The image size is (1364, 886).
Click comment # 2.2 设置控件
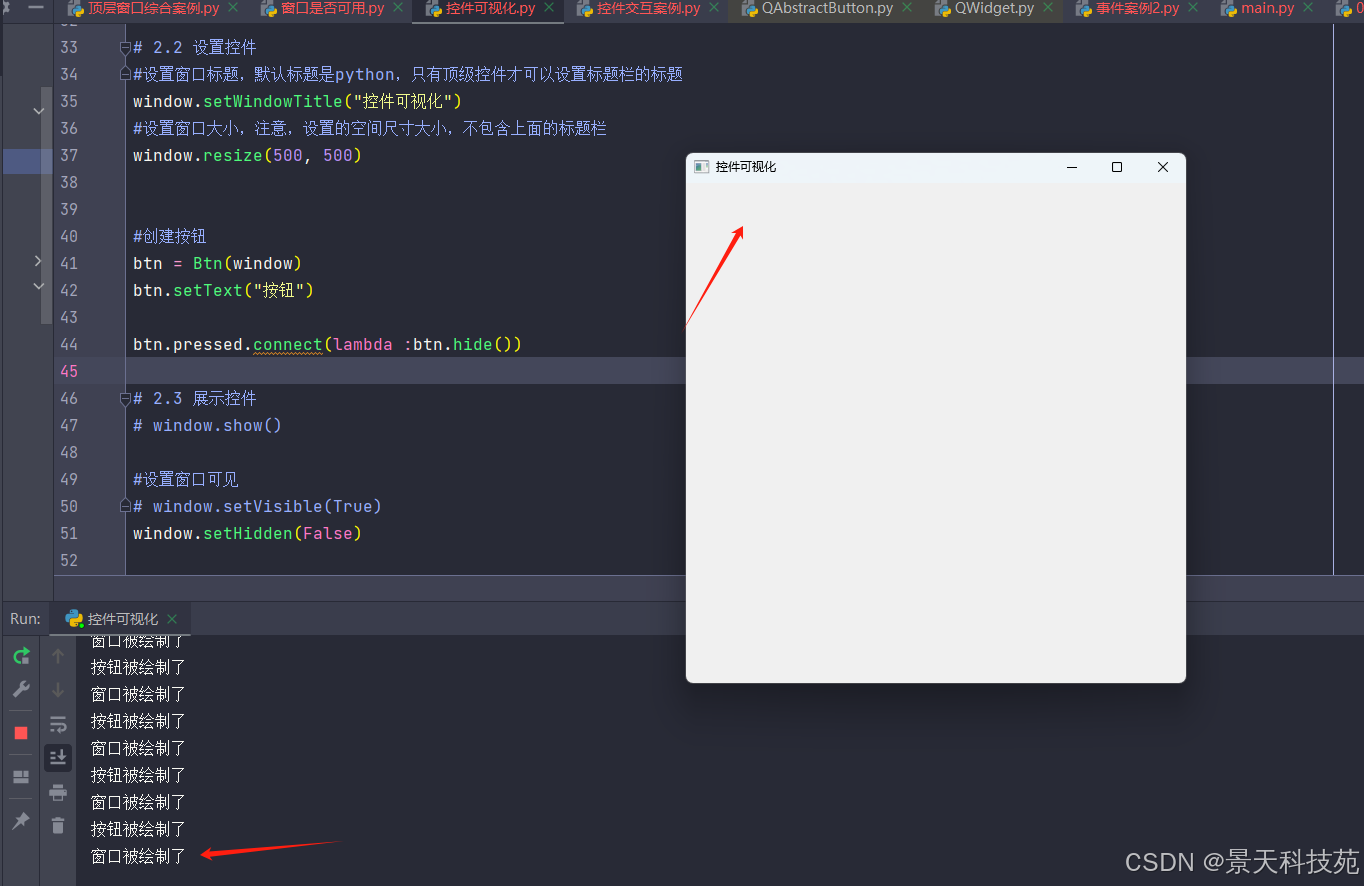(195, 47)
